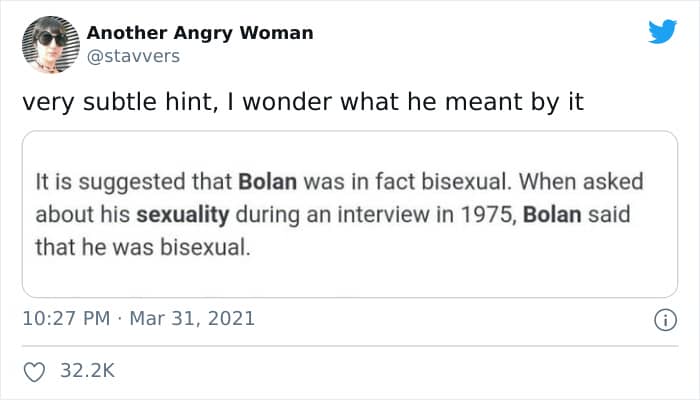Click the bold Bolan before 'said'
The image size is (700, 400).
coord(552,215)
